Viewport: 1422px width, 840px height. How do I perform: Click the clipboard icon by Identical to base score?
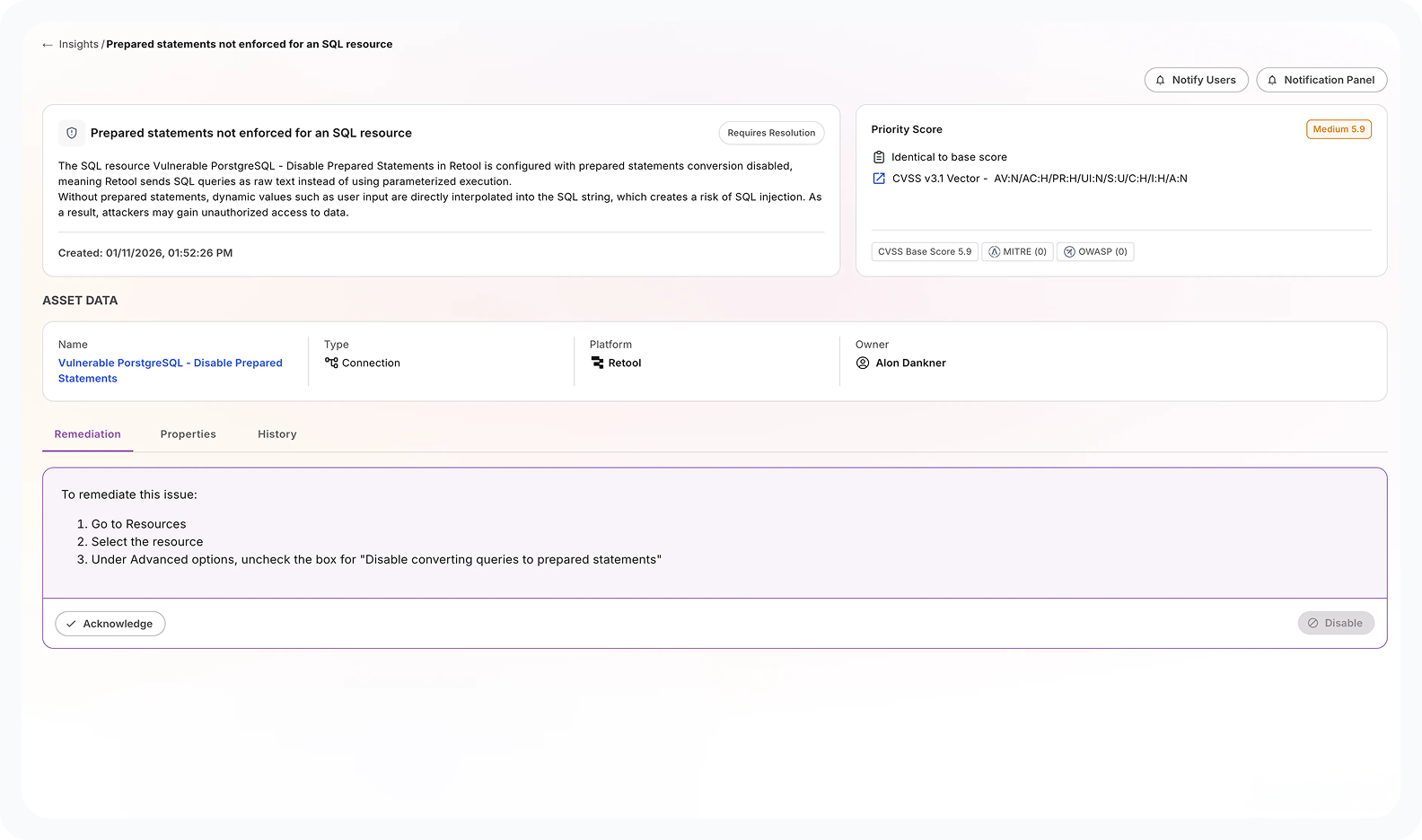point(879,157)
